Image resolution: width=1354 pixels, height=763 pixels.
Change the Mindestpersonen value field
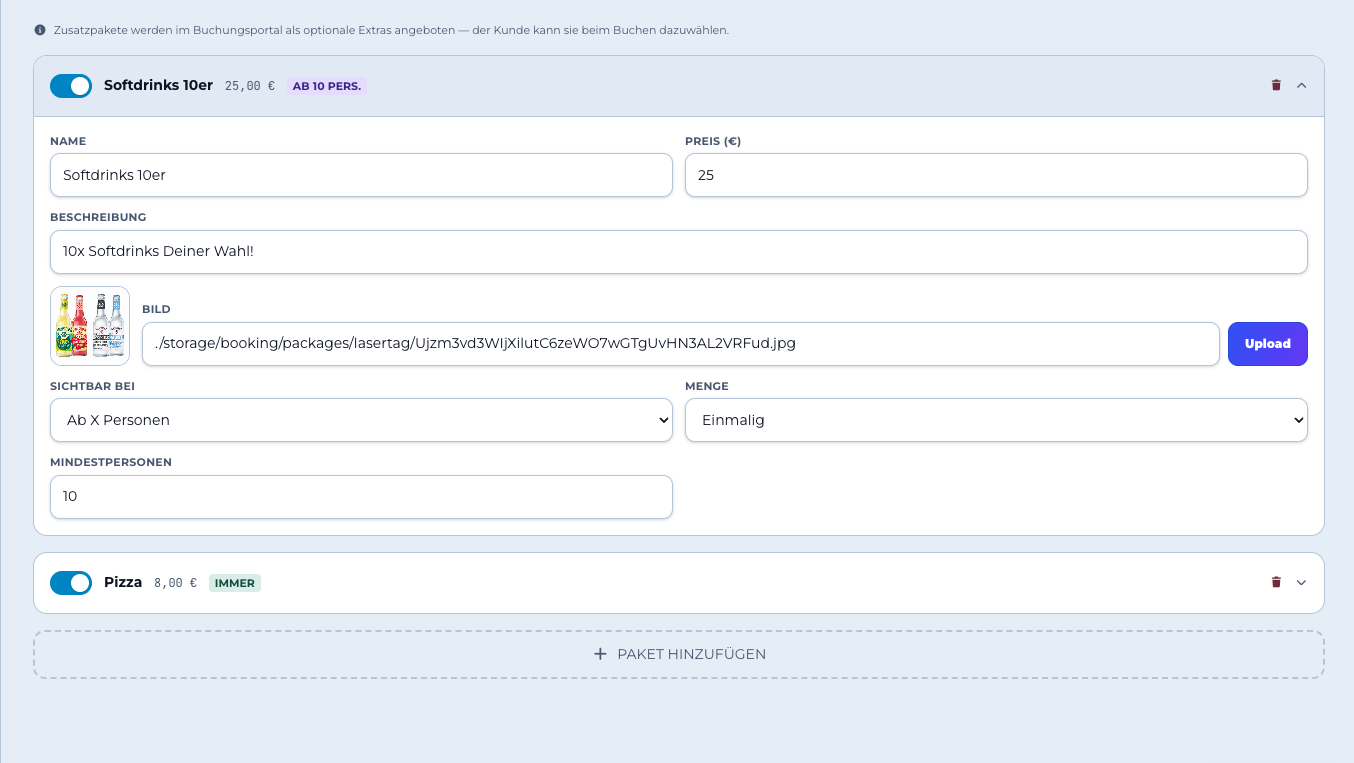pyautogui.click(x=361, y=497)
